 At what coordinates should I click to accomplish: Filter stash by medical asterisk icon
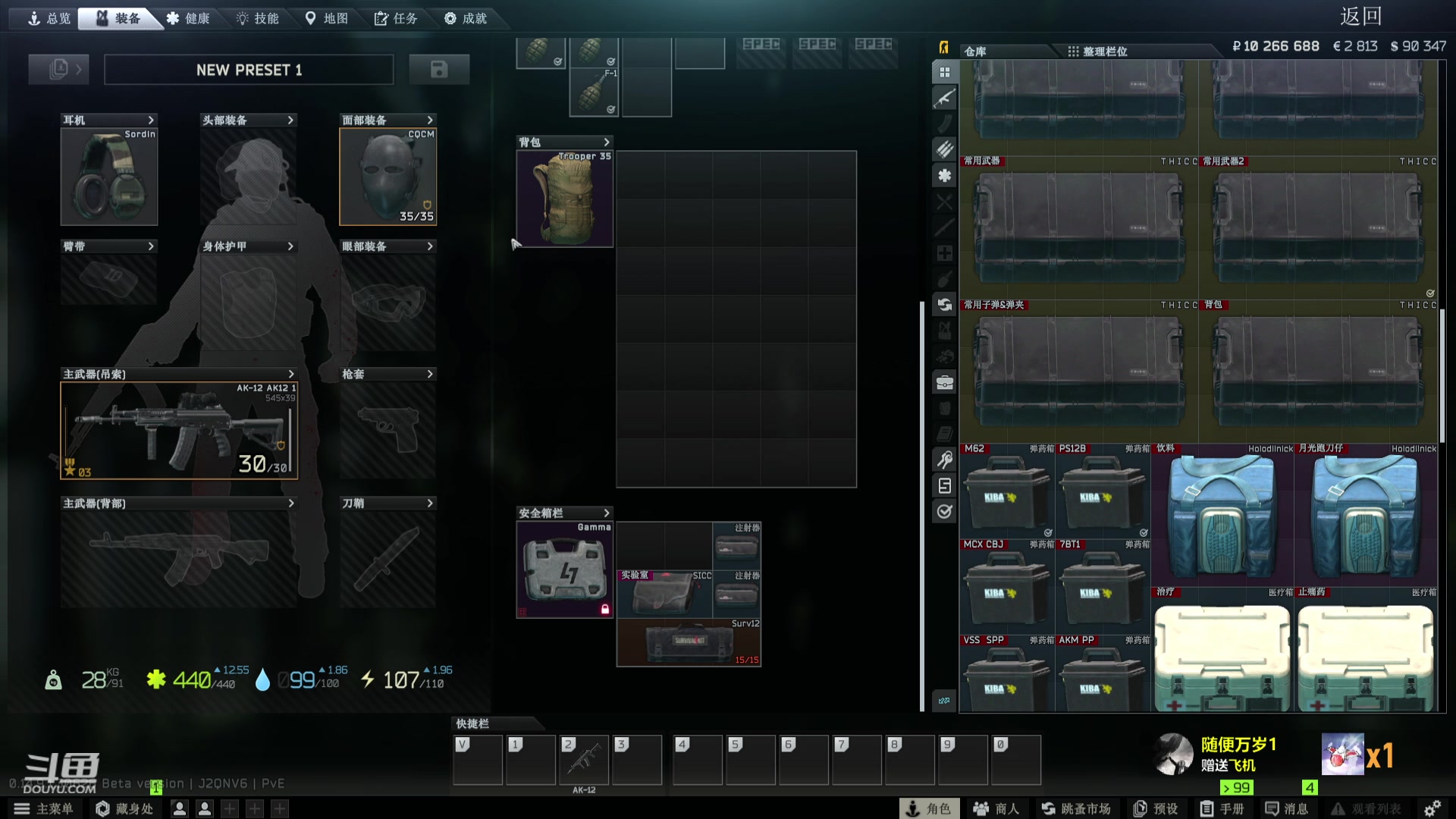pos(945,175)
